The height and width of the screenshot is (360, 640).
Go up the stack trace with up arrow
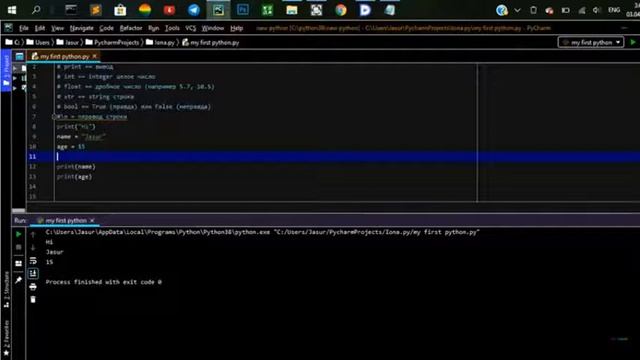pyautogui.click(x=33, y=235)
